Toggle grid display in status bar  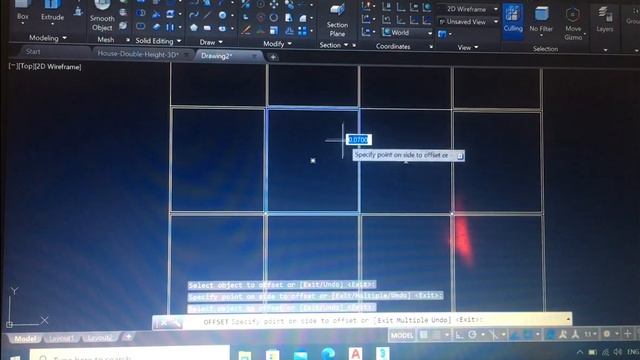pos(424,335)
